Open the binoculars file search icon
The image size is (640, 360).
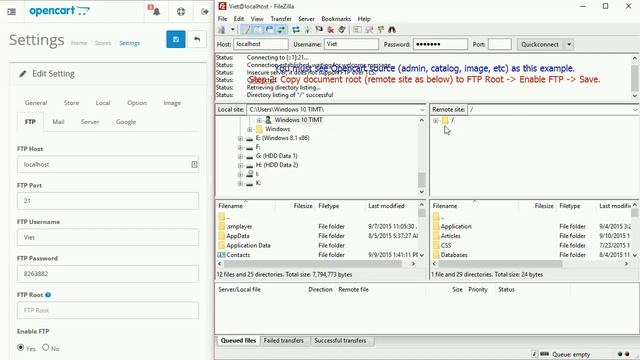click(x=392, y=30)
